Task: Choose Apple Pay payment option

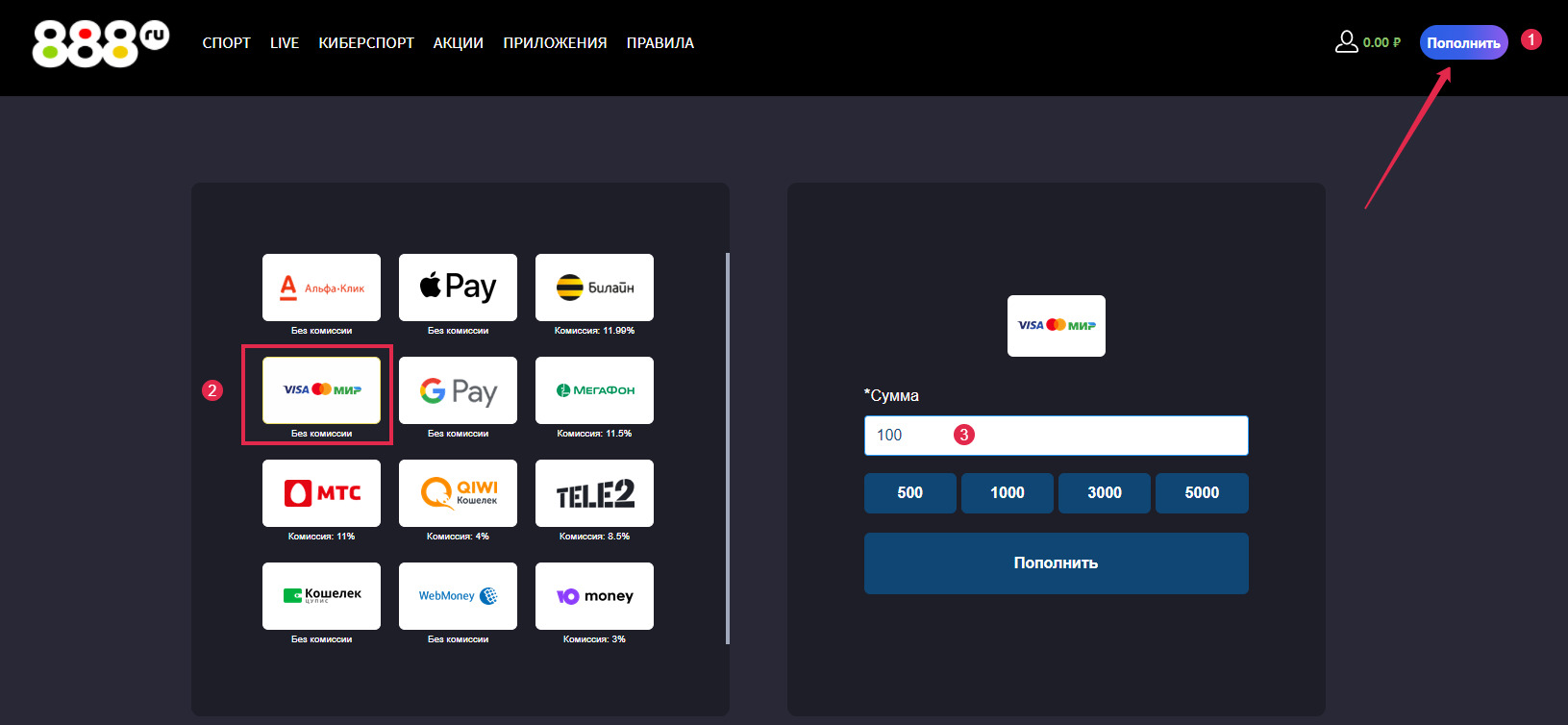Action: click(x=458, y=287)
